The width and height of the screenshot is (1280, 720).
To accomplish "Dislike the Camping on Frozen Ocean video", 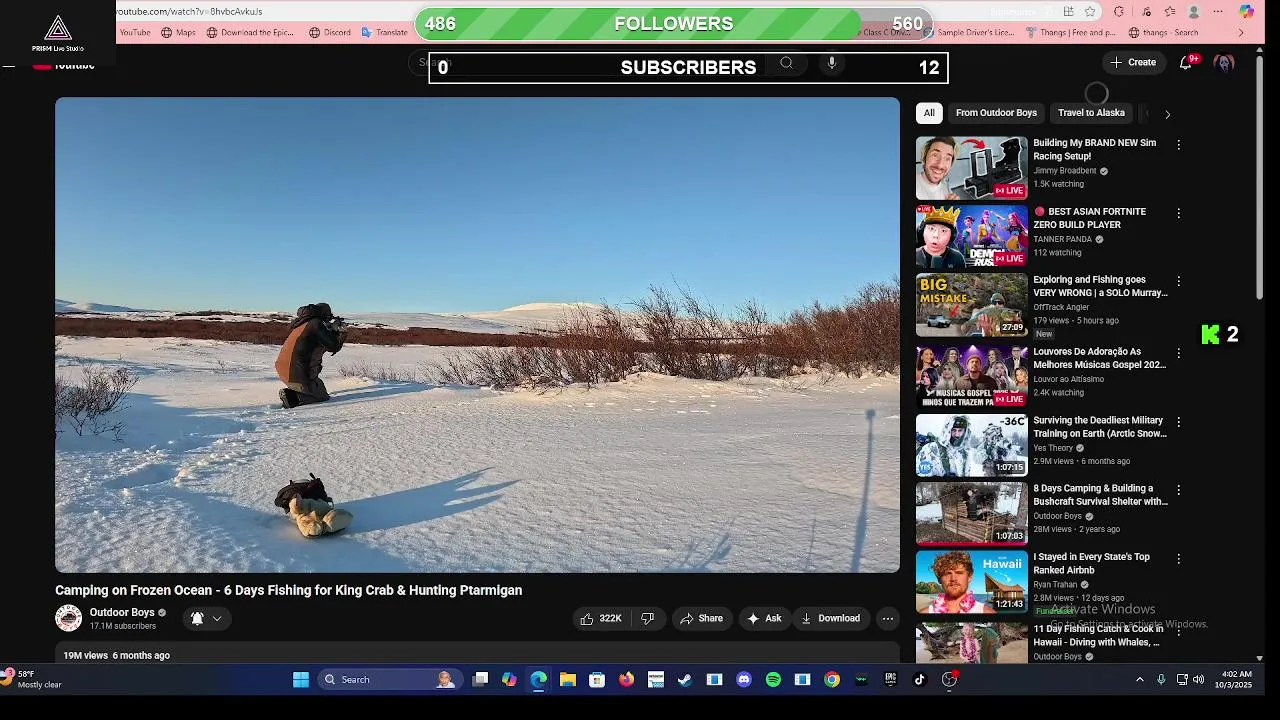I will coord(648,619).
